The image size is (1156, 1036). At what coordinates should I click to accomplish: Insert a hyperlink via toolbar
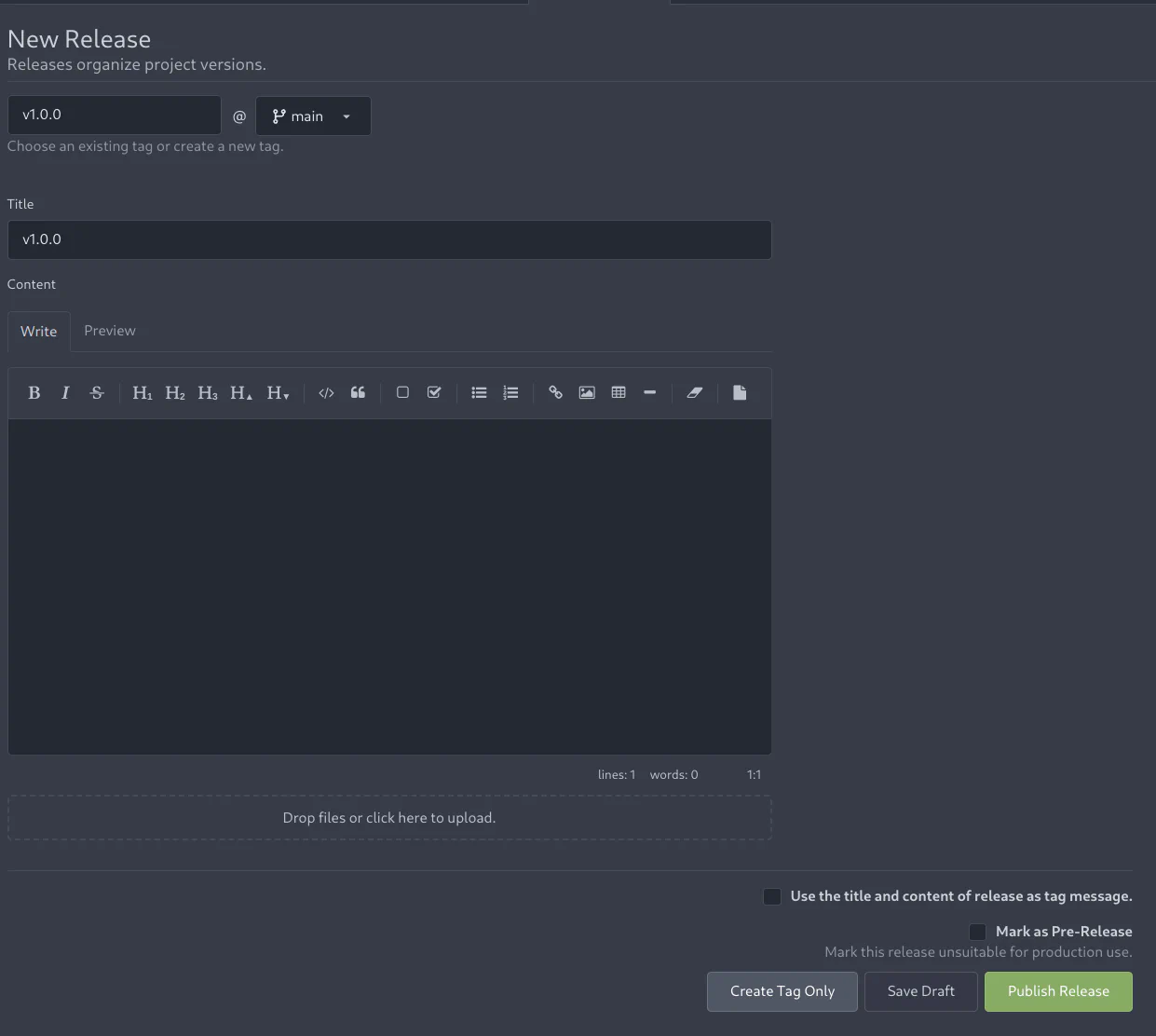click(555, 393)
